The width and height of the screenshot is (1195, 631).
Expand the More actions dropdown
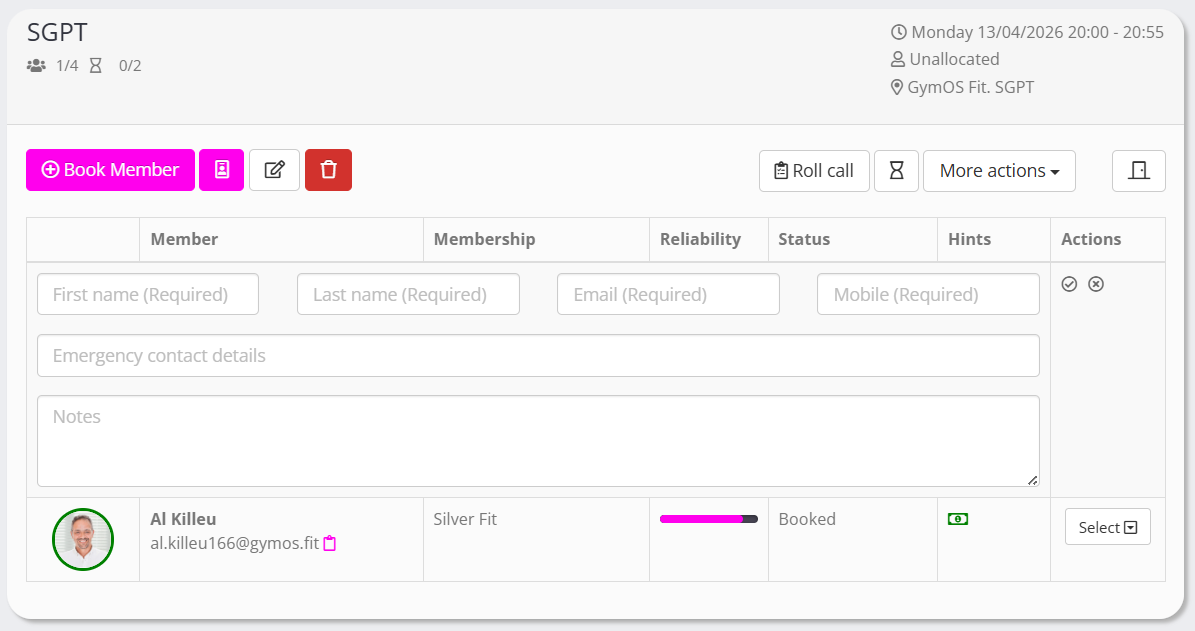[998, 171]
